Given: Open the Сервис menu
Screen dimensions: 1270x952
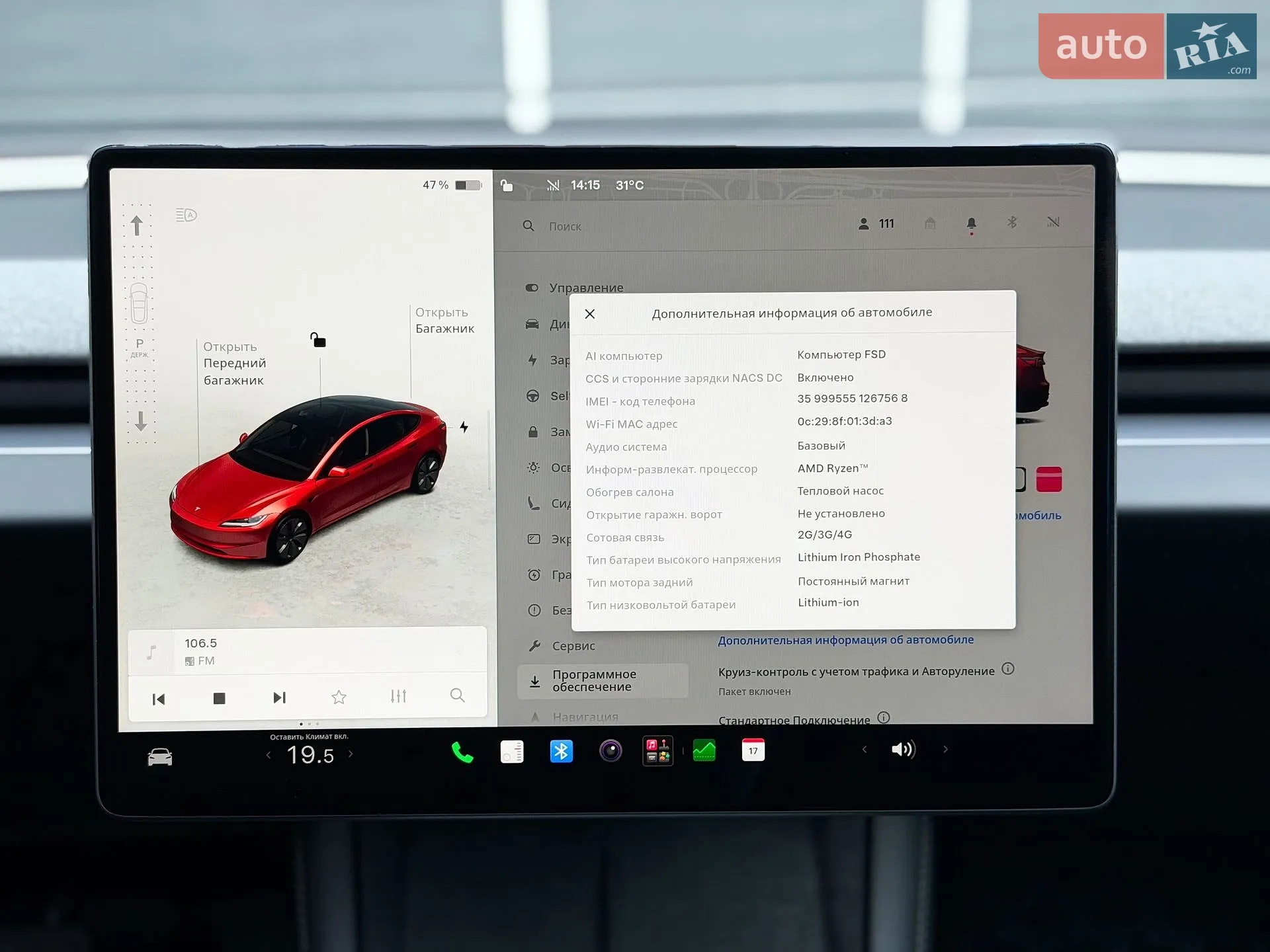Looking at the screenshot, I should click(x=562, y=646).
